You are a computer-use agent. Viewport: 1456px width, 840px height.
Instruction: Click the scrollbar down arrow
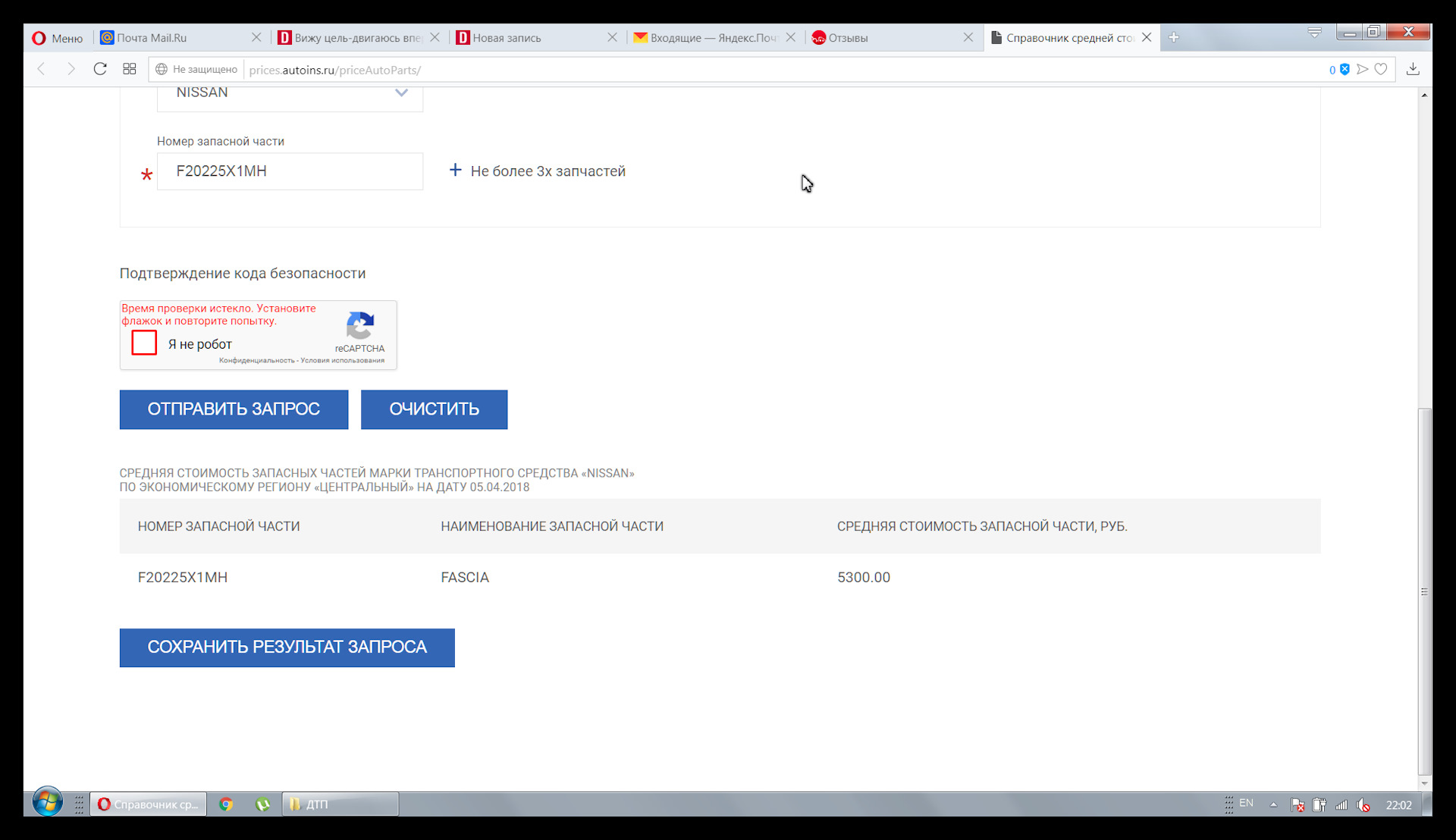(1425, 783)
